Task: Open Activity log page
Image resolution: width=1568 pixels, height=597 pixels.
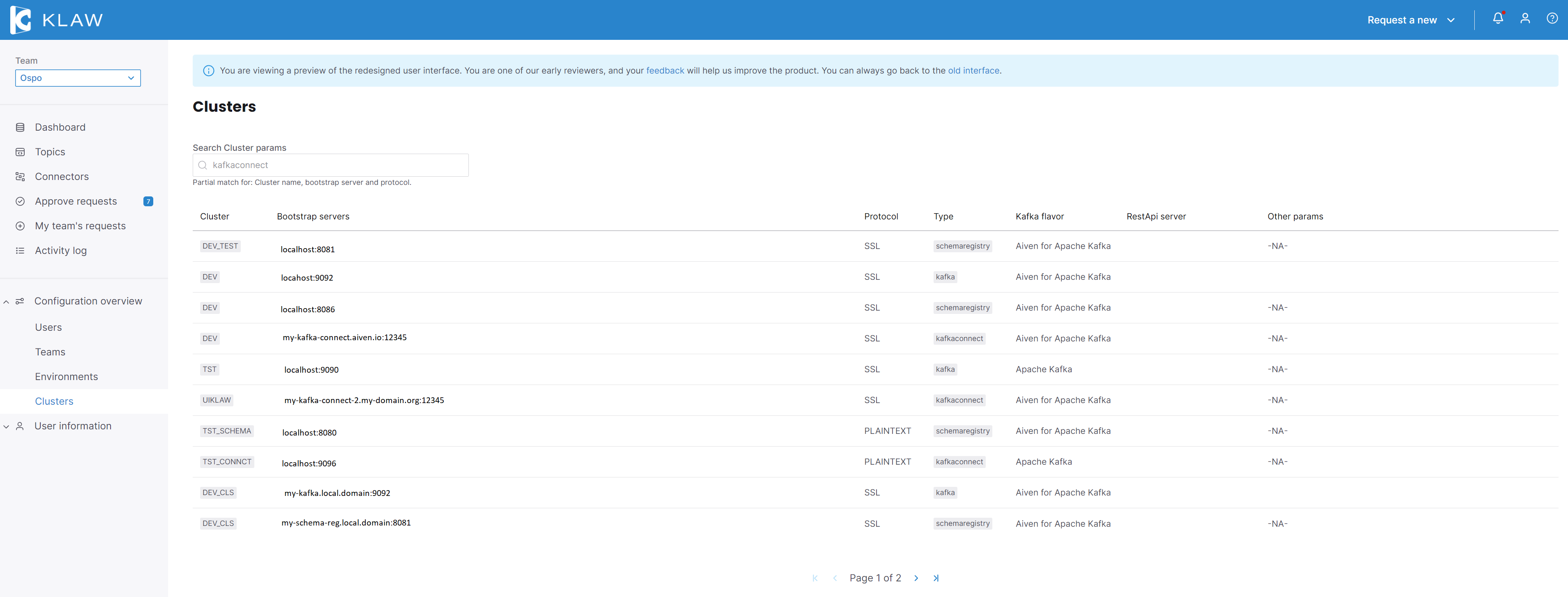Action: pyautogui.click(x=60, y=251)
